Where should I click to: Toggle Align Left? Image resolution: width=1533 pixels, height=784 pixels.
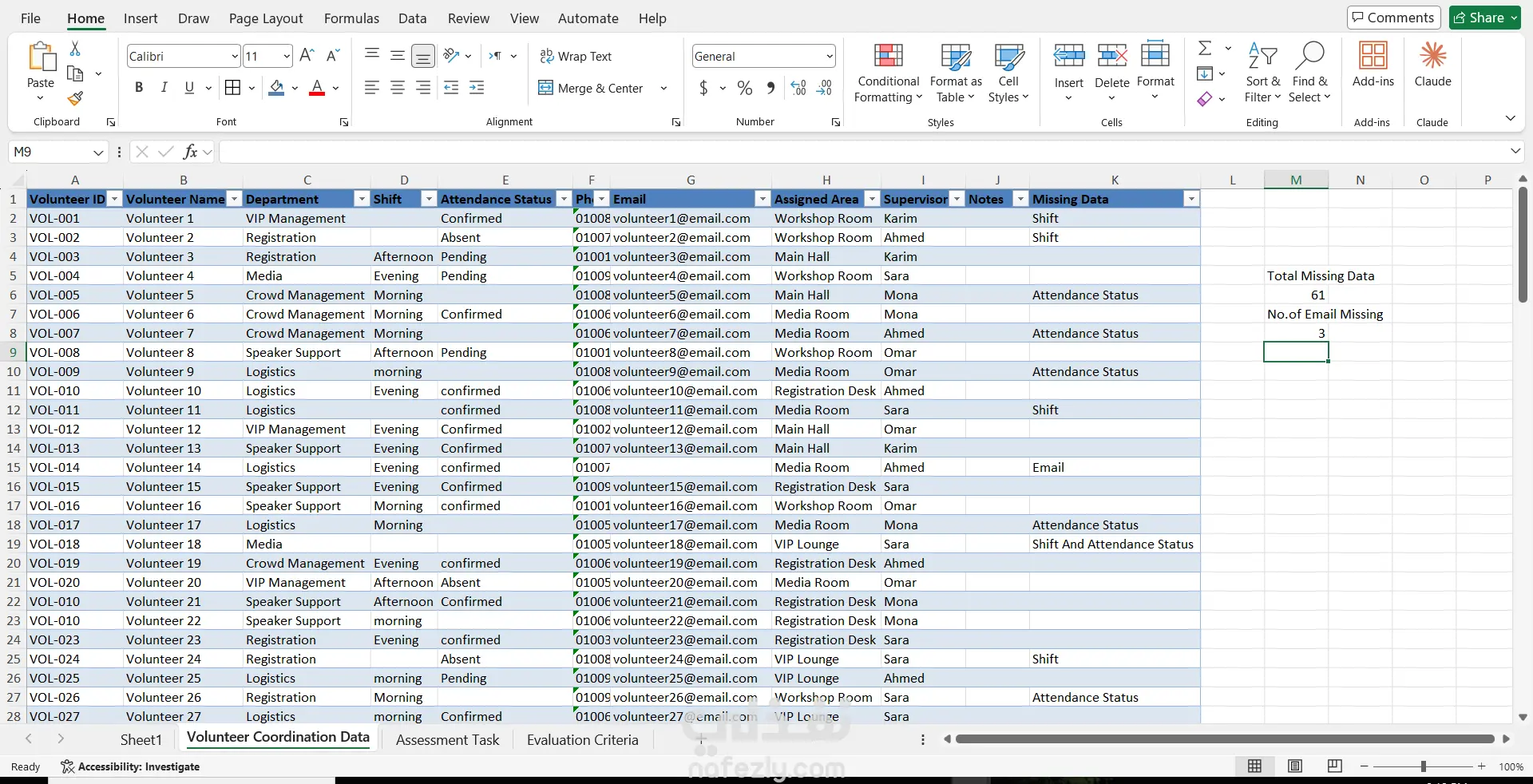(372, 88)
